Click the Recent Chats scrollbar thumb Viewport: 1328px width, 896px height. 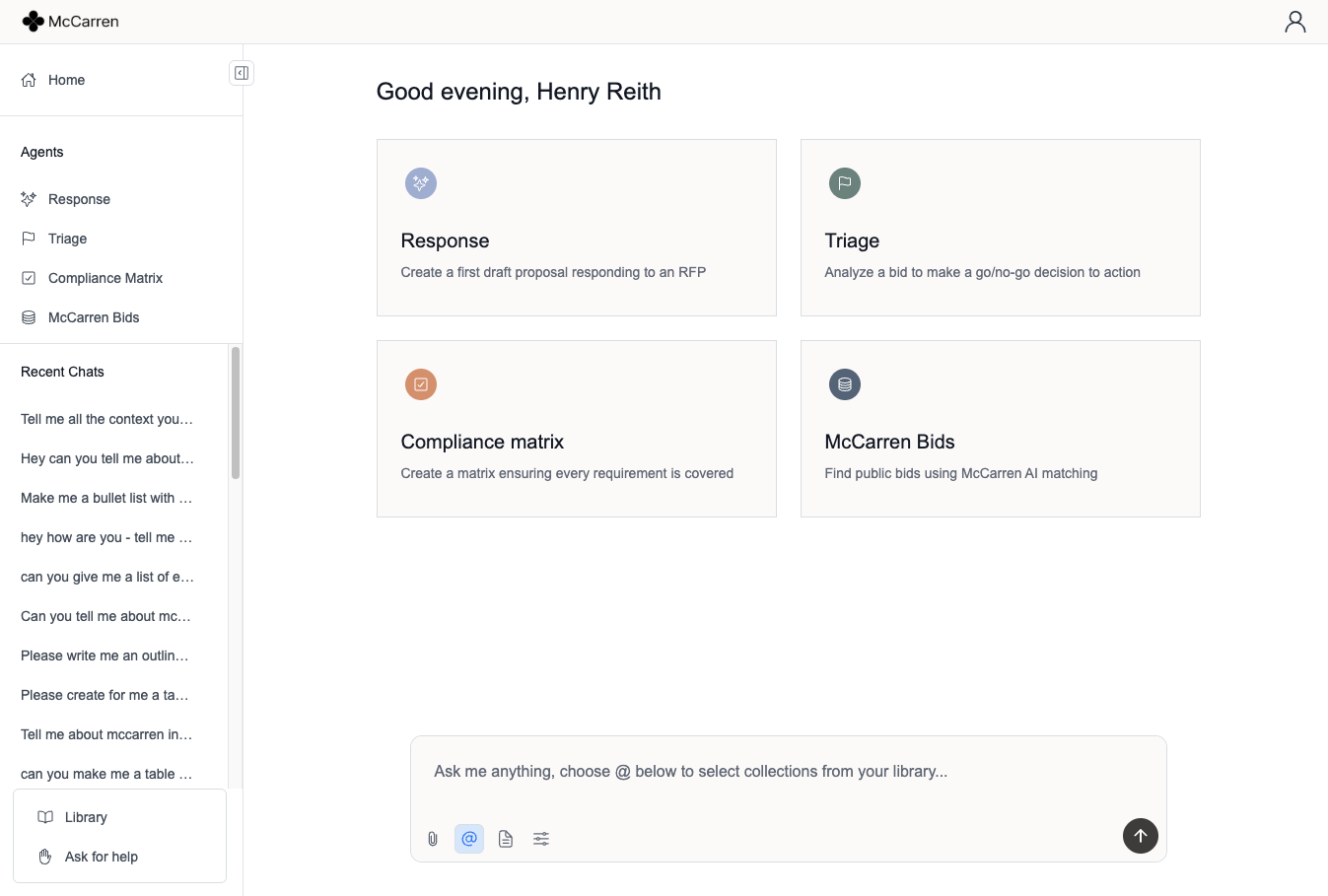tap(236, 413)
